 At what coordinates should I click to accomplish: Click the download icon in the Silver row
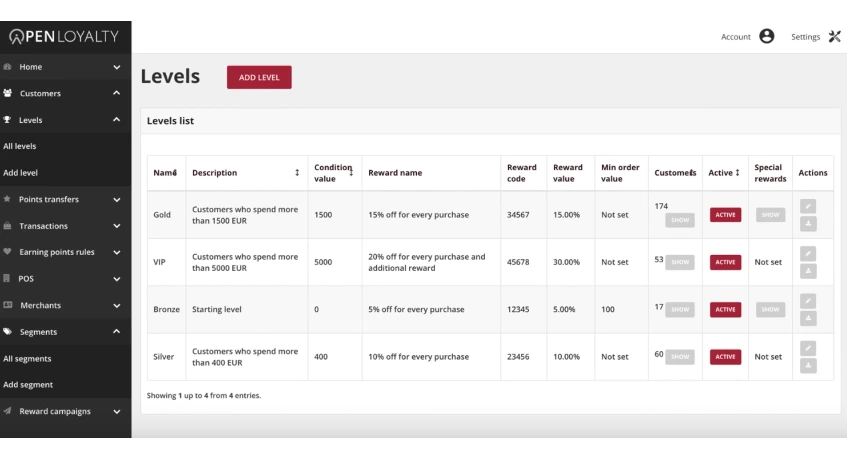[809, 366]
